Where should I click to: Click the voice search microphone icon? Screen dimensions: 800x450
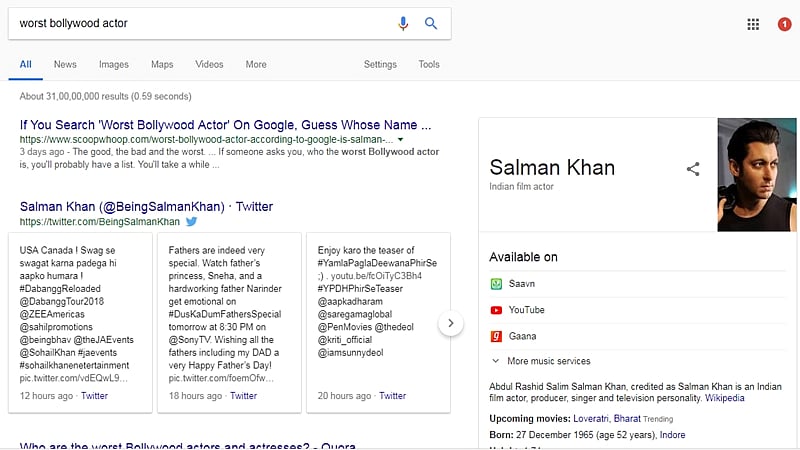coord(404,23)
